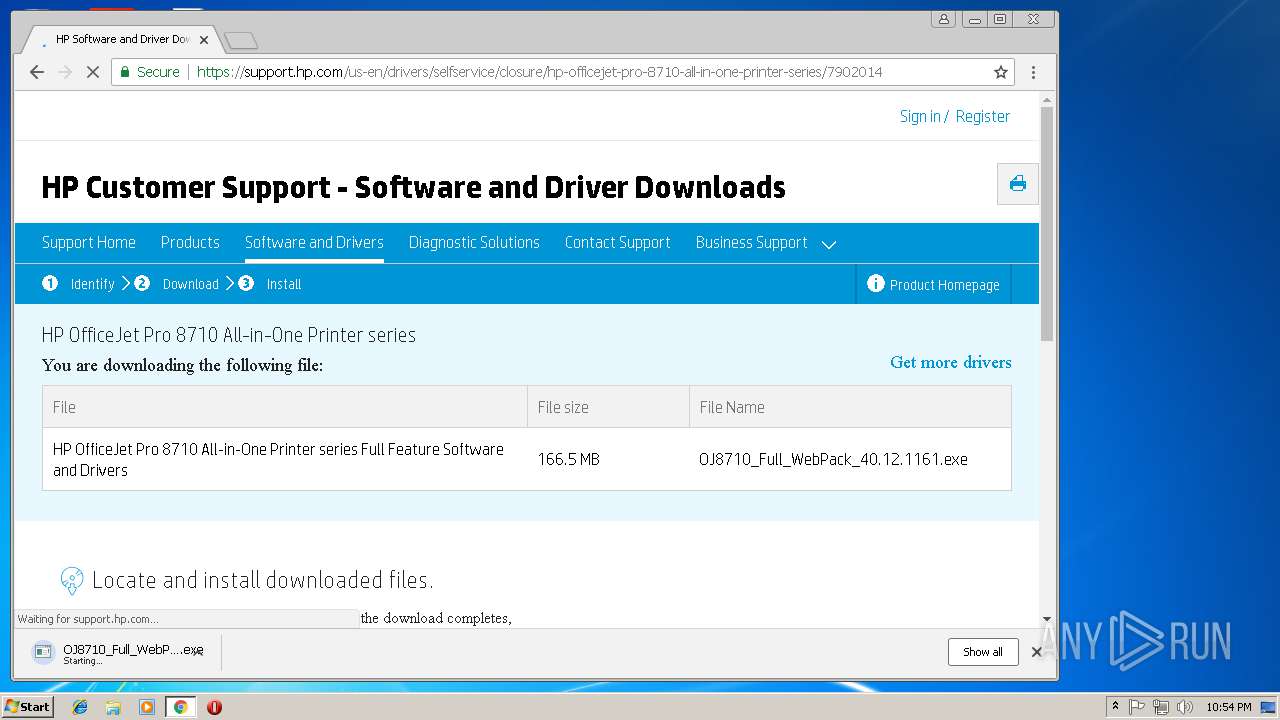Select the Software and Drivers tab
Image resolution: width=1280 pixels, height=720 pixels.
[314, 242]
